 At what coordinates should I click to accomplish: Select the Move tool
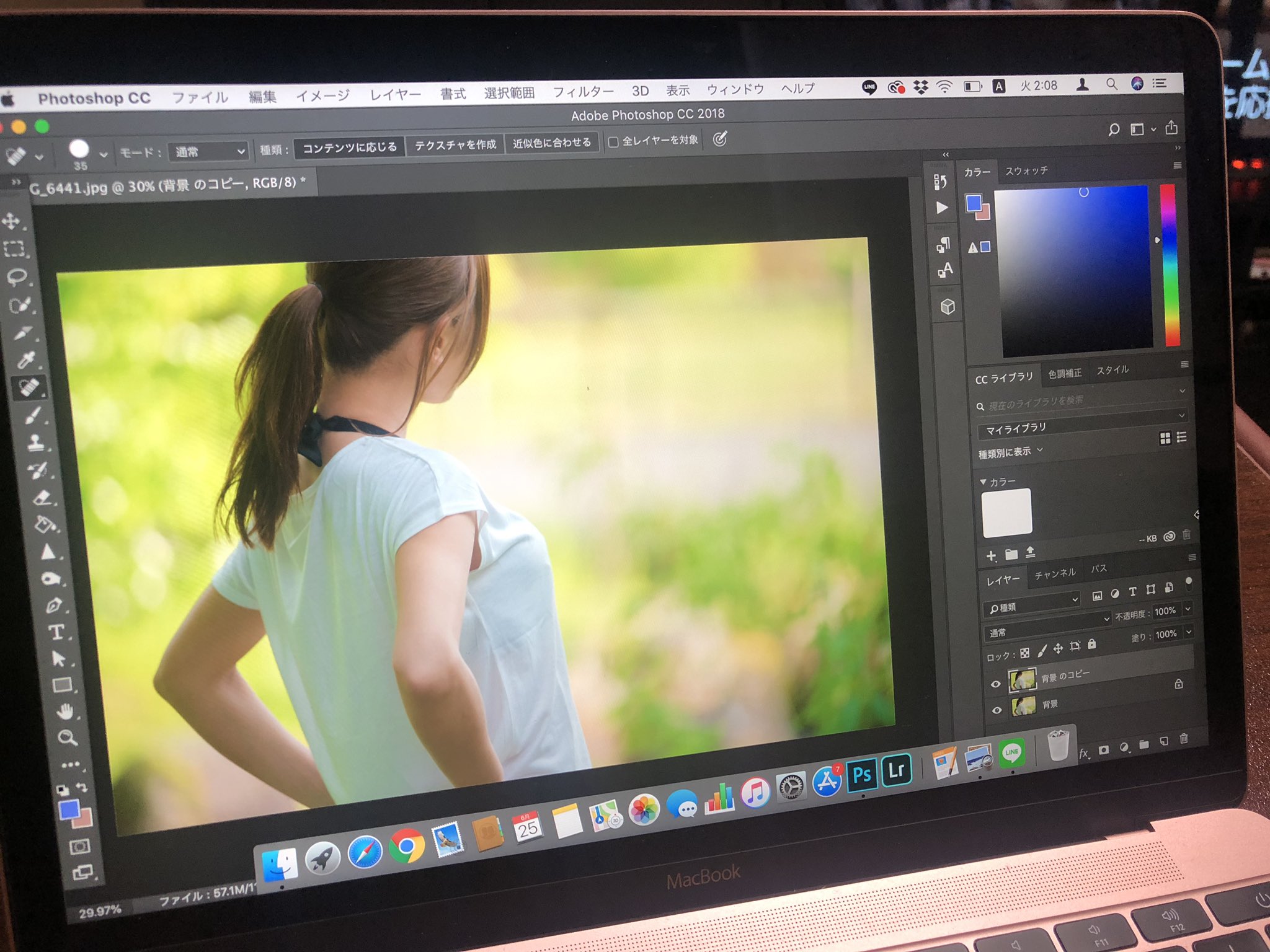tap(11, 221)
